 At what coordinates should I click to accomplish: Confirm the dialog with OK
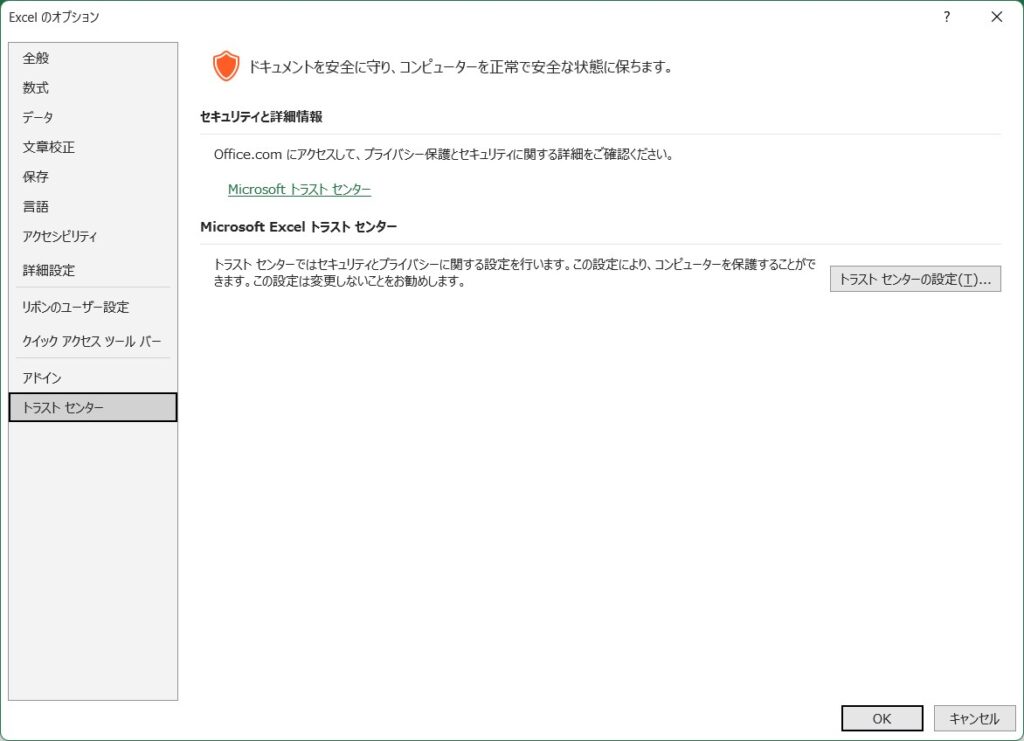tap(881, 718)
